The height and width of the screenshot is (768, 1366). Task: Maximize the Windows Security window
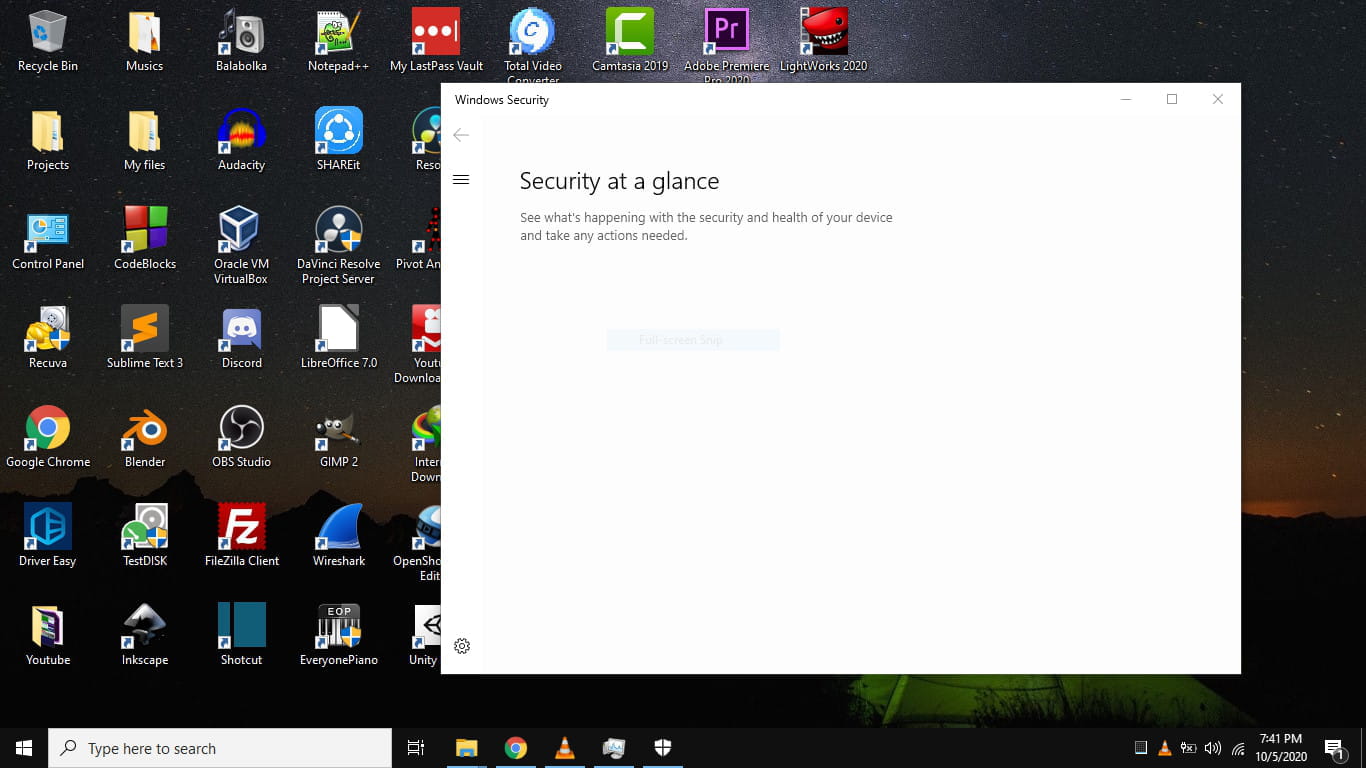1172,99
